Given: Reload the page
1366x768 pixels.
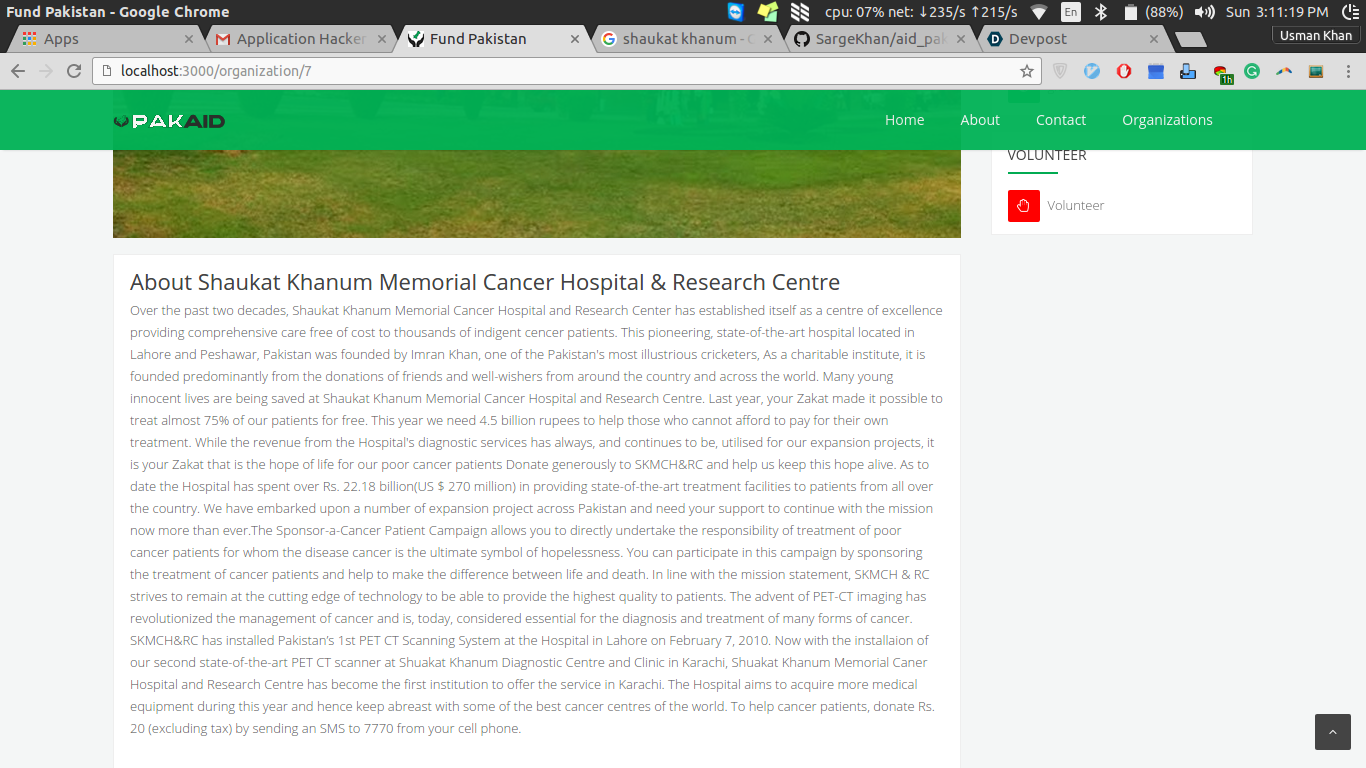Looking at the screenshot, I should click(73, 71).
